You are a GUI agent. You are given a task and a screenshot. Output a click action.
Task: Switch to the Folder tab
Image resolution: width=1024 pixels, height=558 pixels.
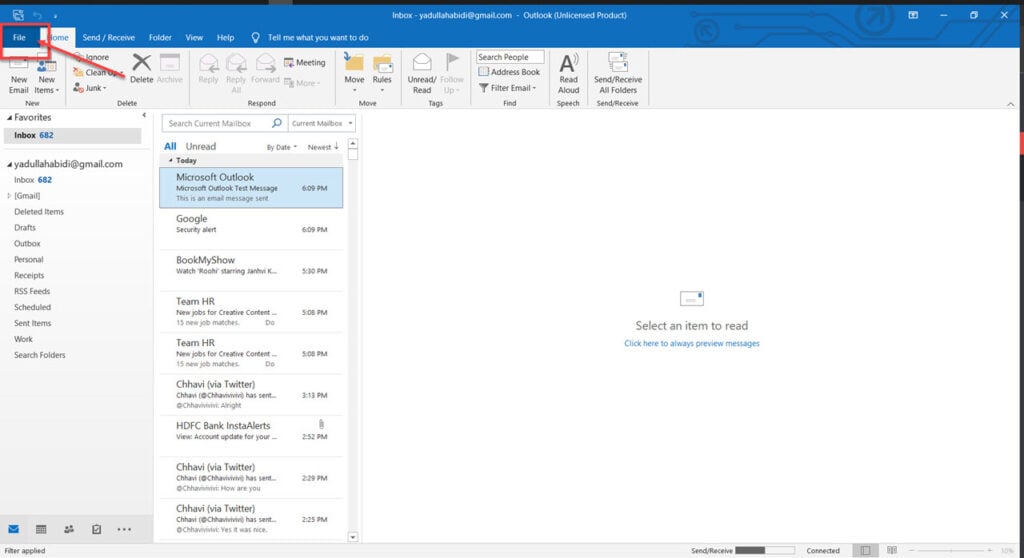(x=160, y=37)
